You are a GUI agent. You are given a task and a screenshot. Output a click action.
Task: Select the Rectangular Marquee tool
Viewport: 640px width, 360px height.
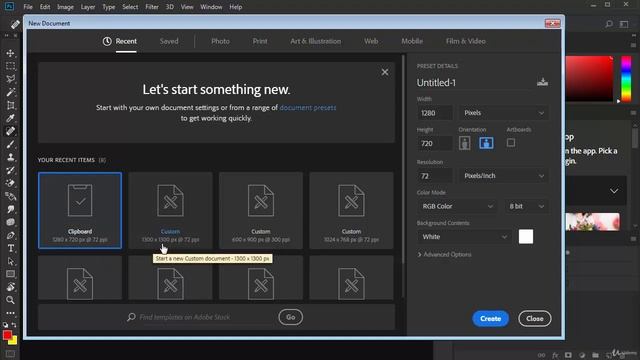tap(10, 66)
